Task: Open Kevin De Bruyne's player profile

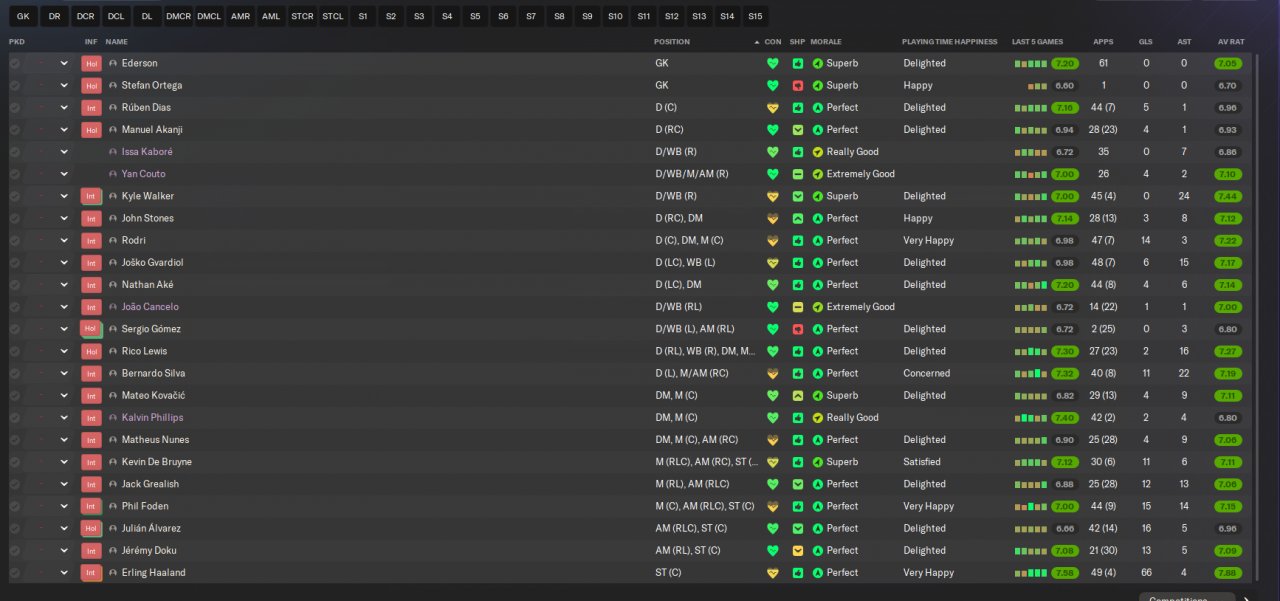Action: [x=157, y=462]
